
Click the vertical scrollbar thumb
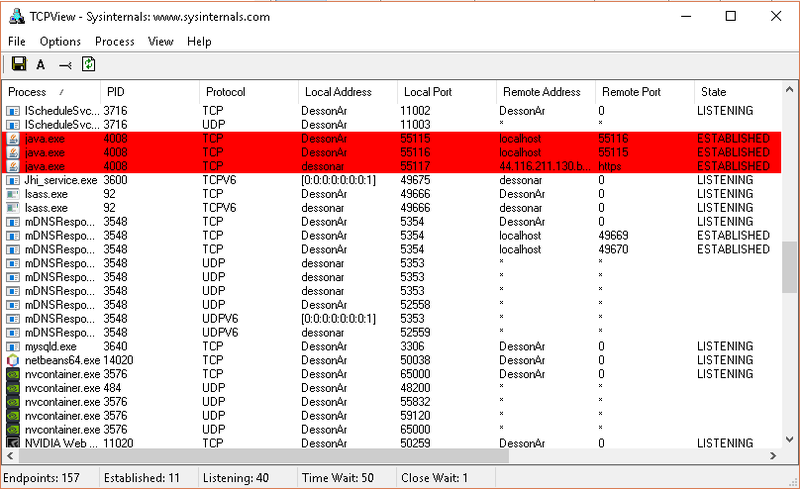point(789,267)
